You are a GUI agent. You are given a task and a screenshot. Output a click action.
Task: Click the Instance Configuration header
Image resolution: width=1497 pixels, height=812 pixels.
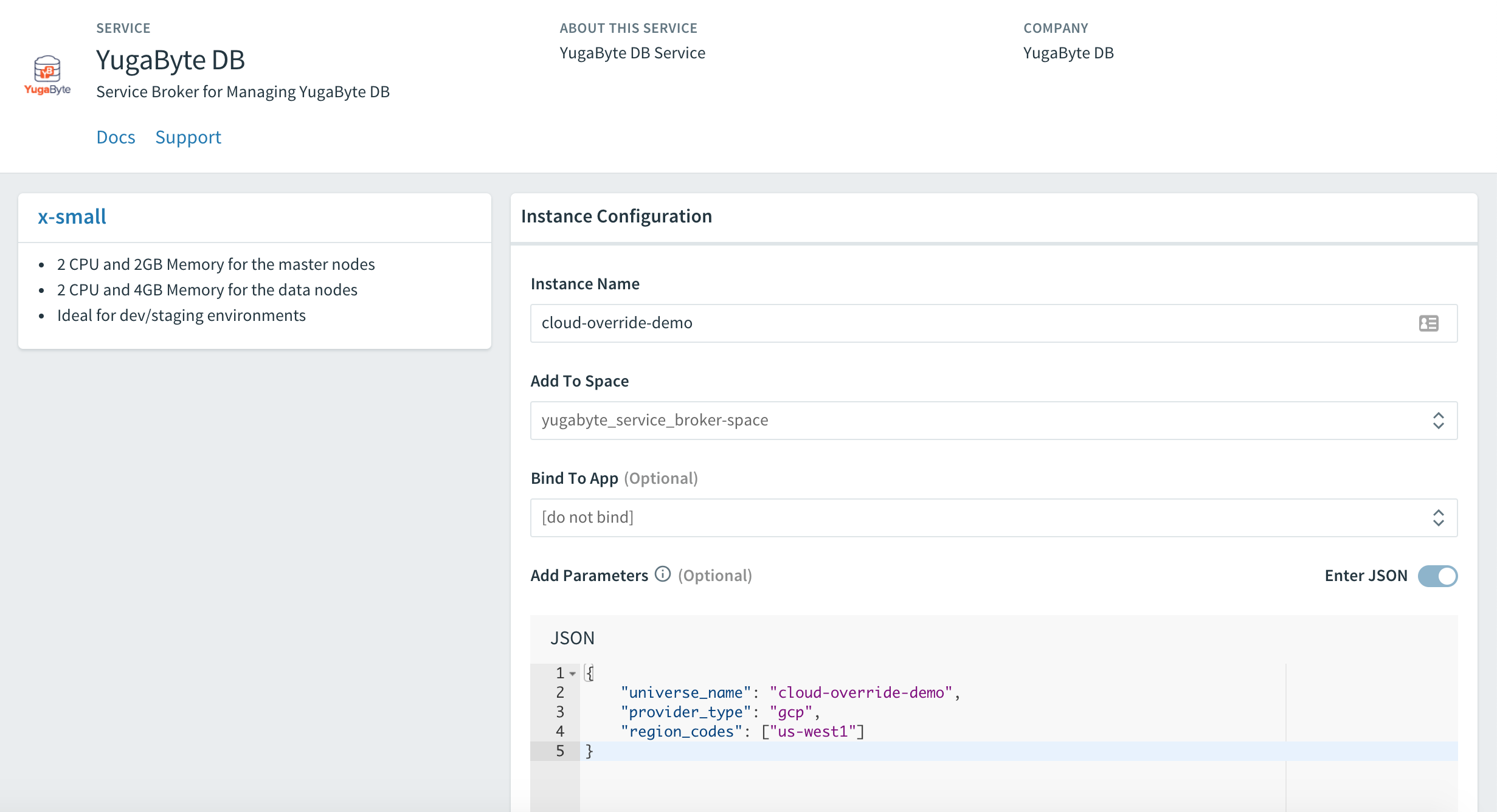point(617,216)
